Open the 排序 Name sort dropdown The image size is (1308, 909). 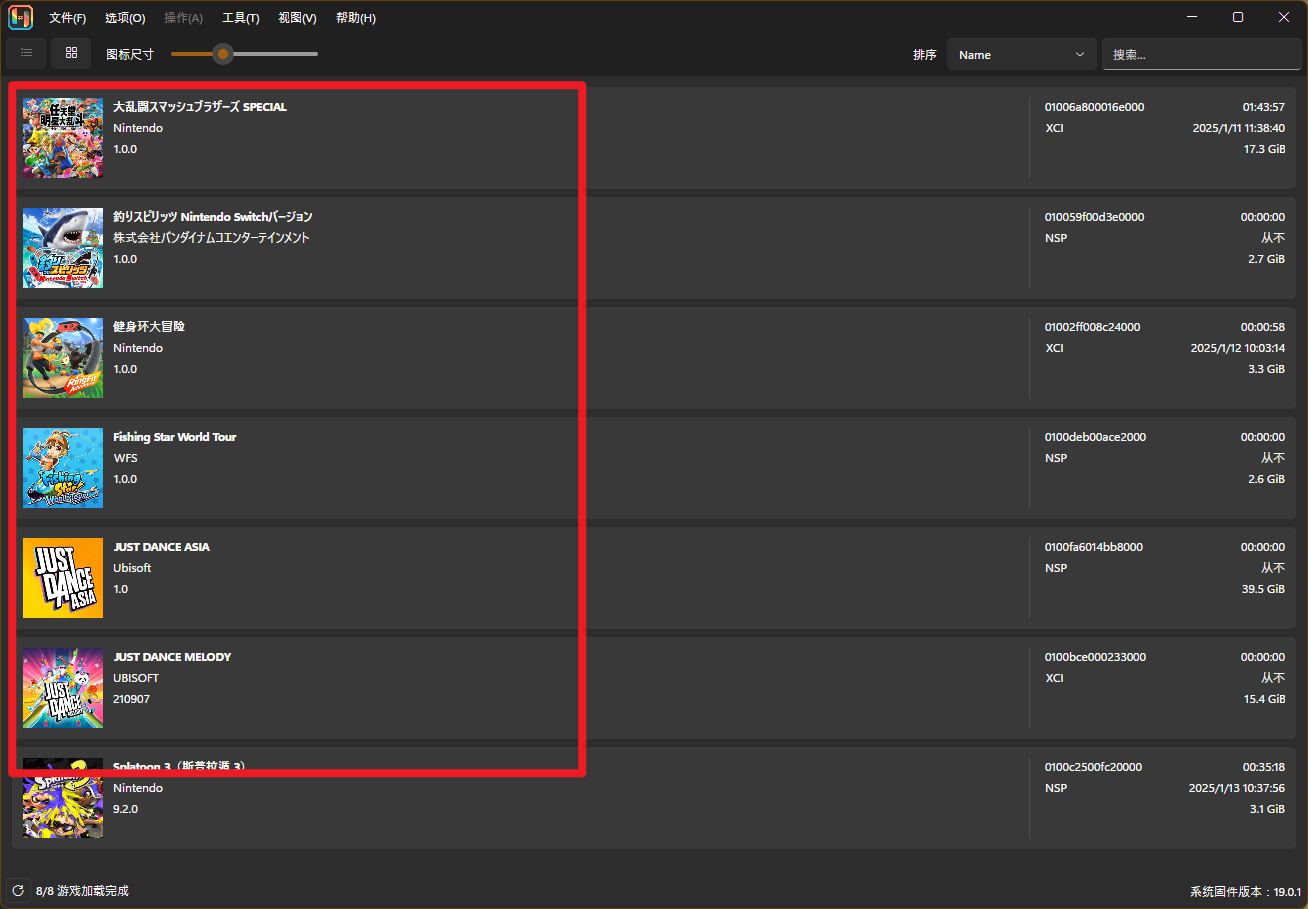point(1022,54)
